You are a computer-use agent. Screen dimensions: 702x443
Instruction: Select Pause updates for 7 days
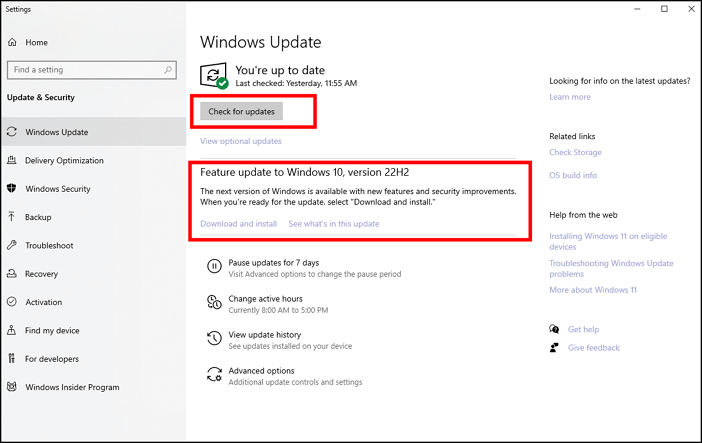pyautogui.click(x=274, y=262)
